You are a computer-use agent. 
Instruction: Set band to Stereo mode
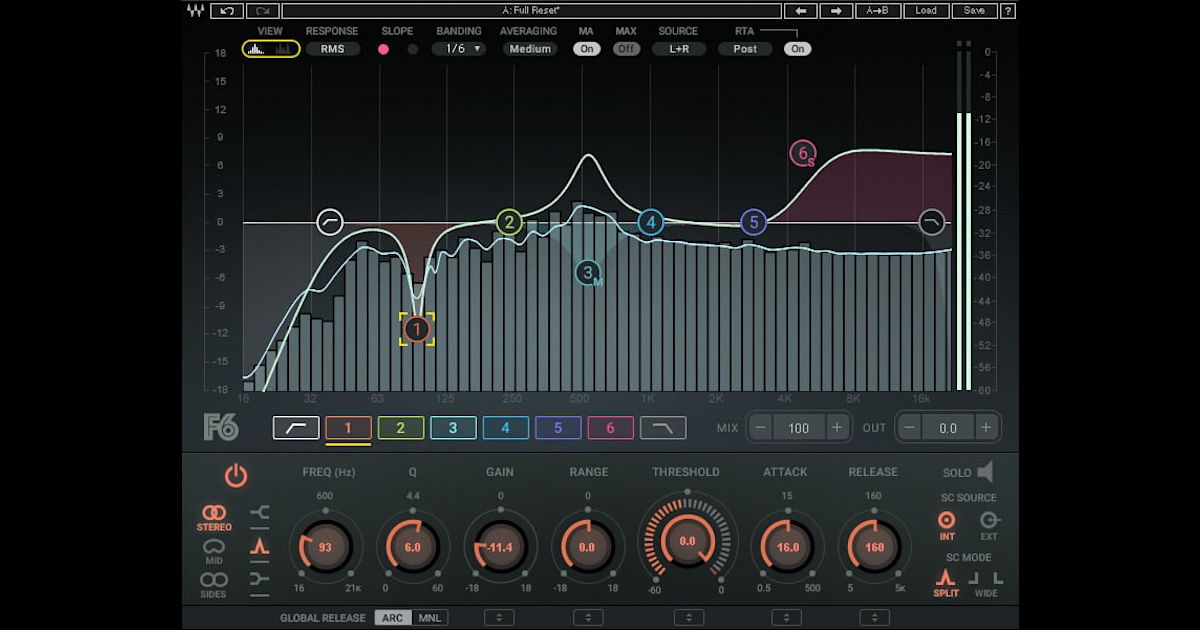click(x=214, y=518)
